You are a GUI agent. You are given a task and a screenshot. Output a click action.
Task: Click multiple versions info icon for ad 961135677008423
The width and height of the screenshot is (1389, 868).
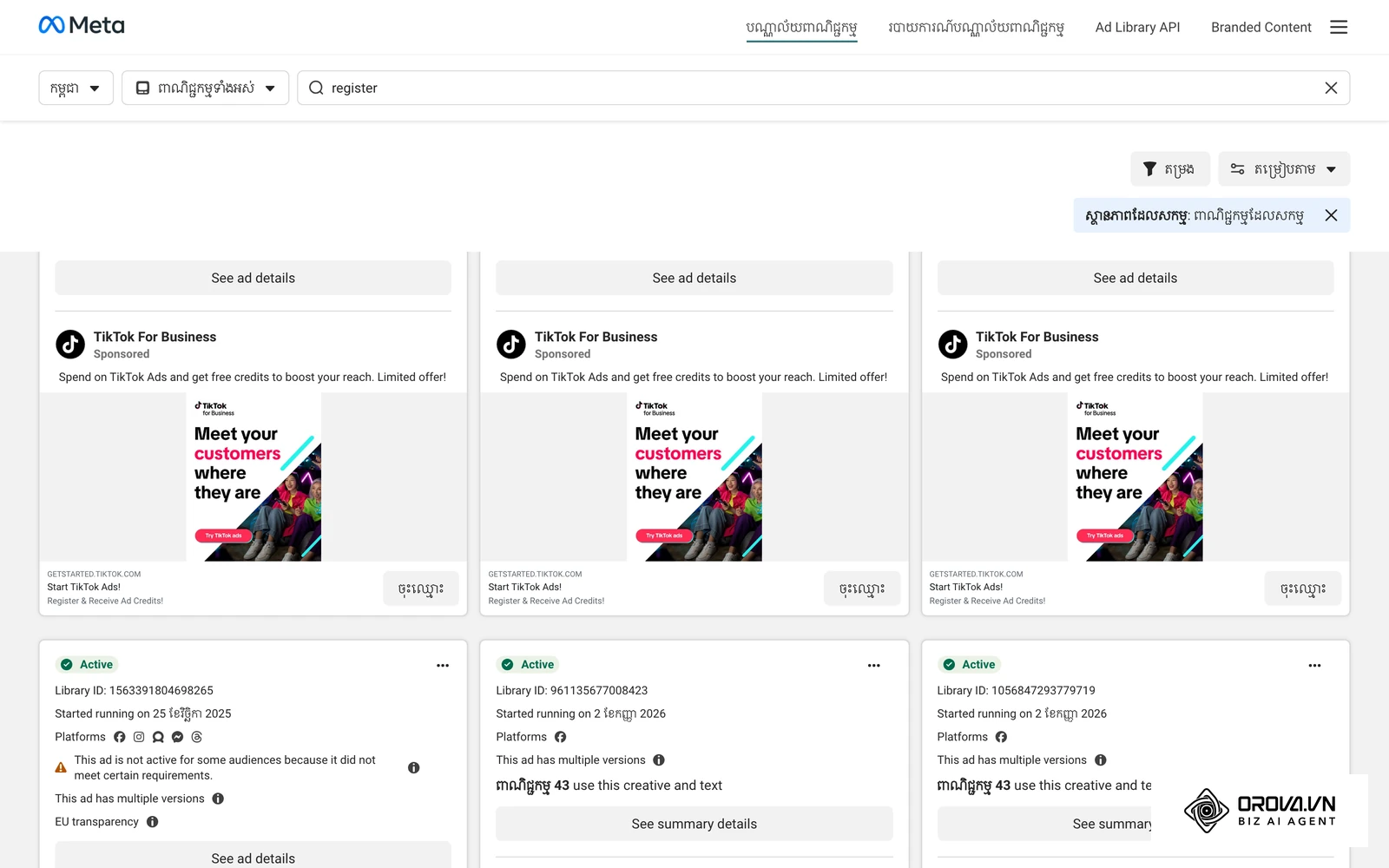click(x=659, y=760)
